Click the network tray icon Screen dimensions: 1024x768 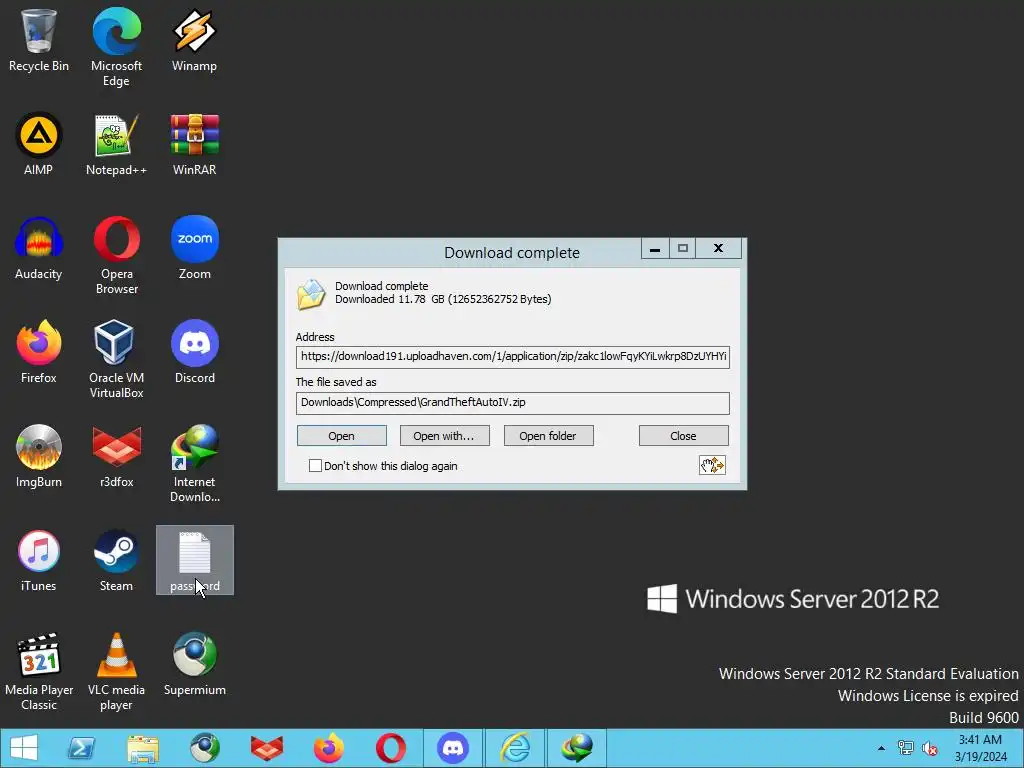coord(905,748)
